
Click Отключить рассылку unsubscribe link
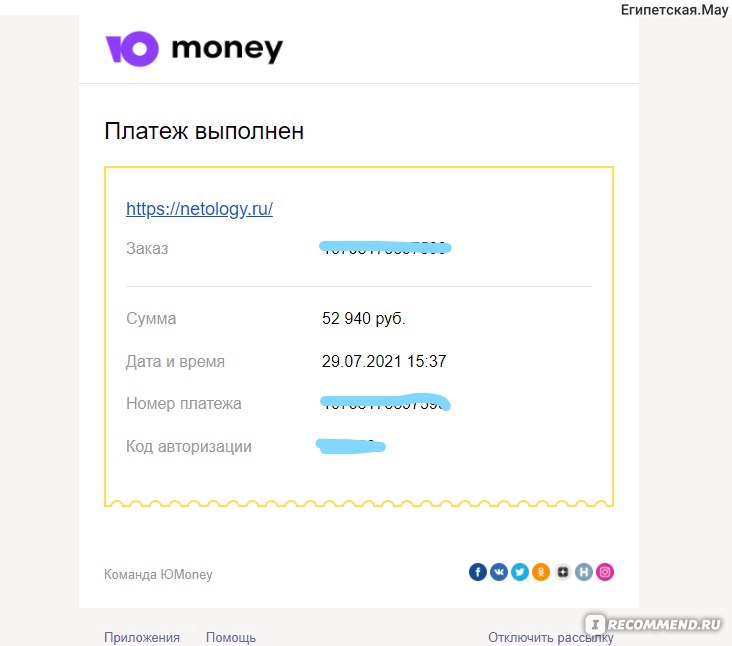tap(550, 637)
